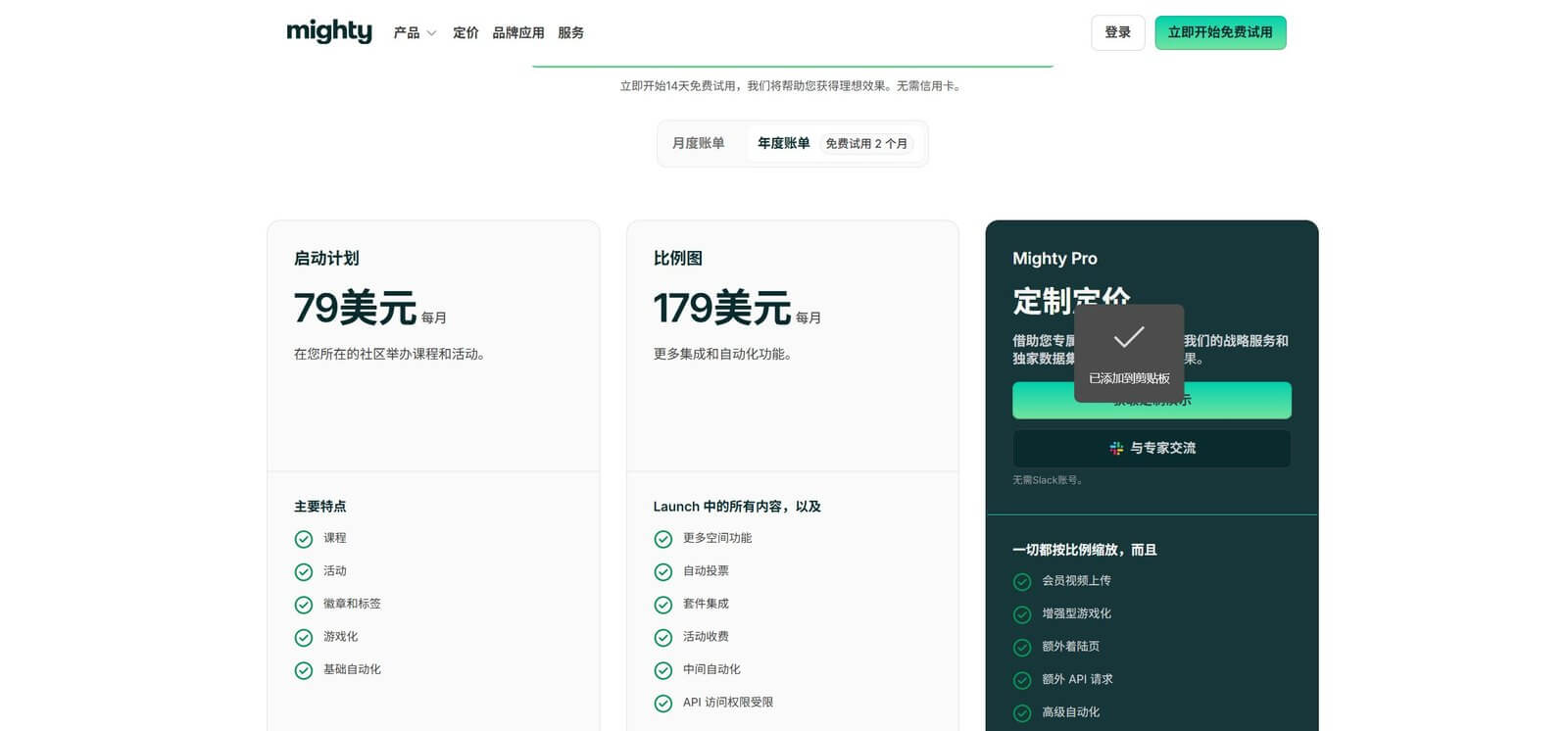Open the 定价 menu item
The height and width of the screenshot is (731, 1568).
coord(465,32)
